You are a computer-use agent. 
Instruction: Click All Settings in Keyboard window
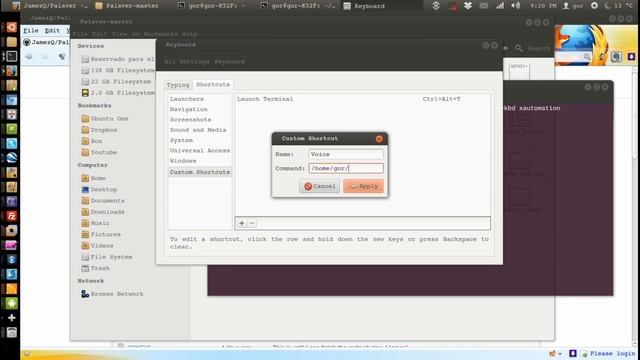pos(187,62)
